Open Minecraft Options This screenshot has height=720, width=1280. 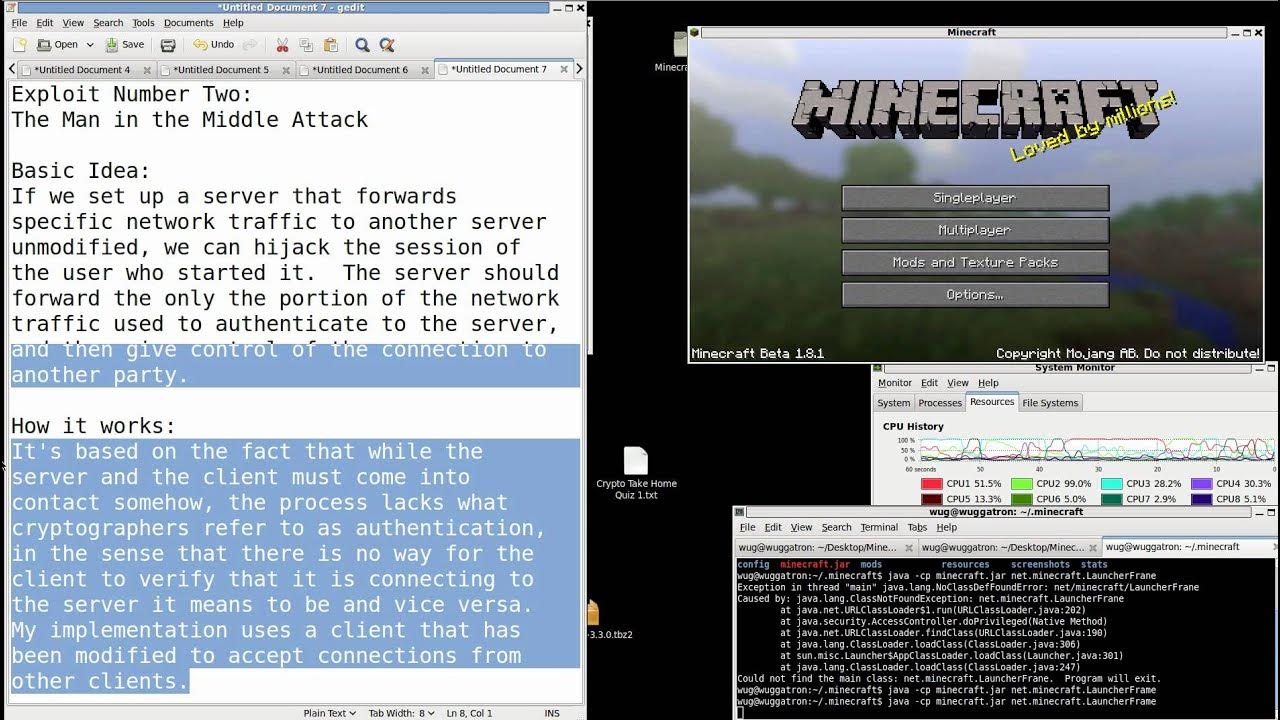point(975,295)
